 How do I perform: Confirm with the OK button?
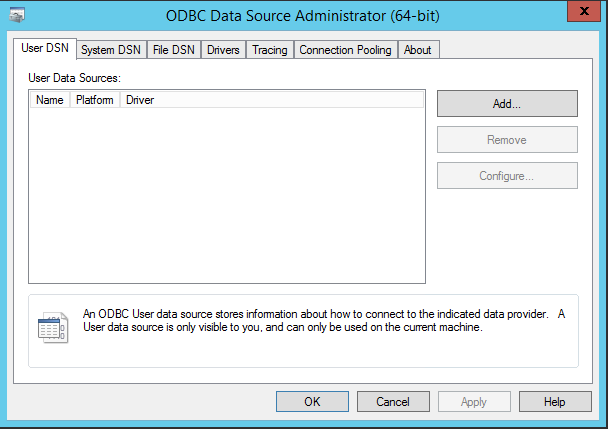tap(312, 402)
